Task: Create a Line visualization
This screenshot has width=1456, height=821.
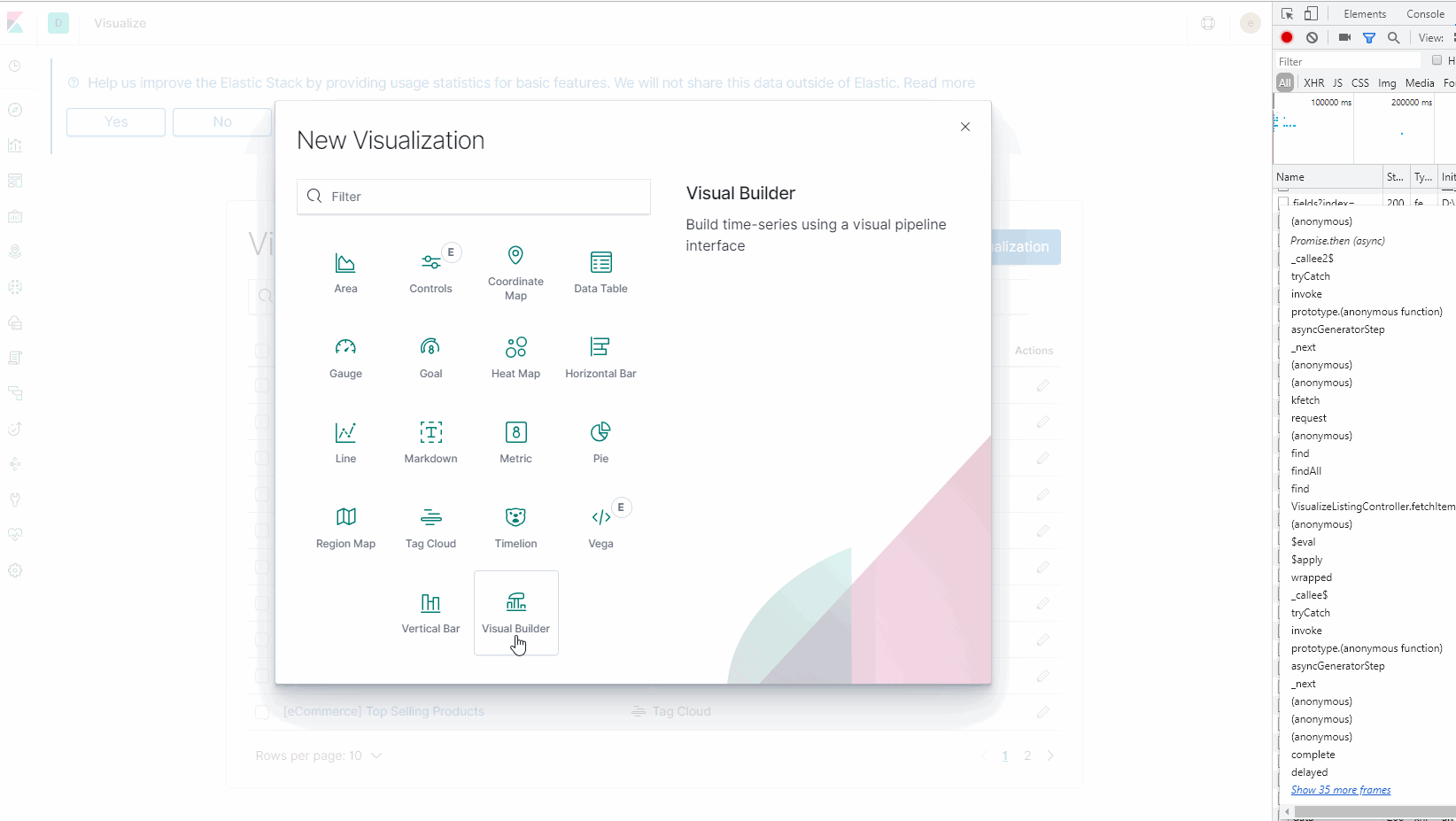Action: (345, 443)
